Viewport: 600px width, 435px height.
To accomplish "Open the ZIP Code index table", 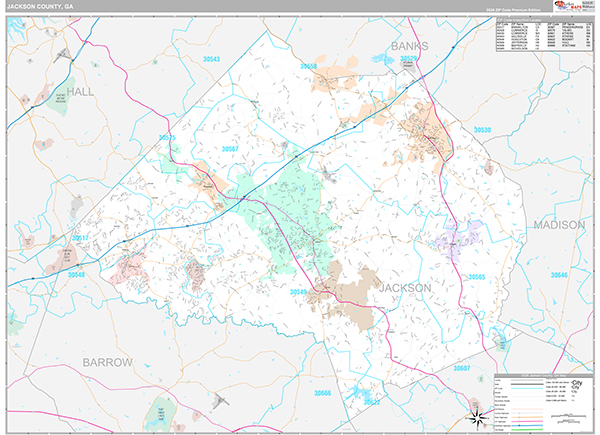I will (x=544, y=34).
